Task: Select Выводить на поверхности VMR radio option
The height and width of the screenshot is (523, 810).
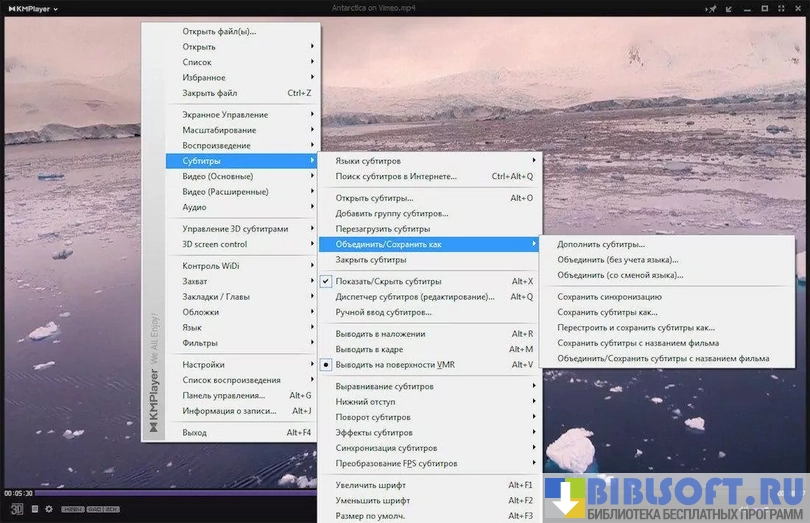Action: point(394,365)
